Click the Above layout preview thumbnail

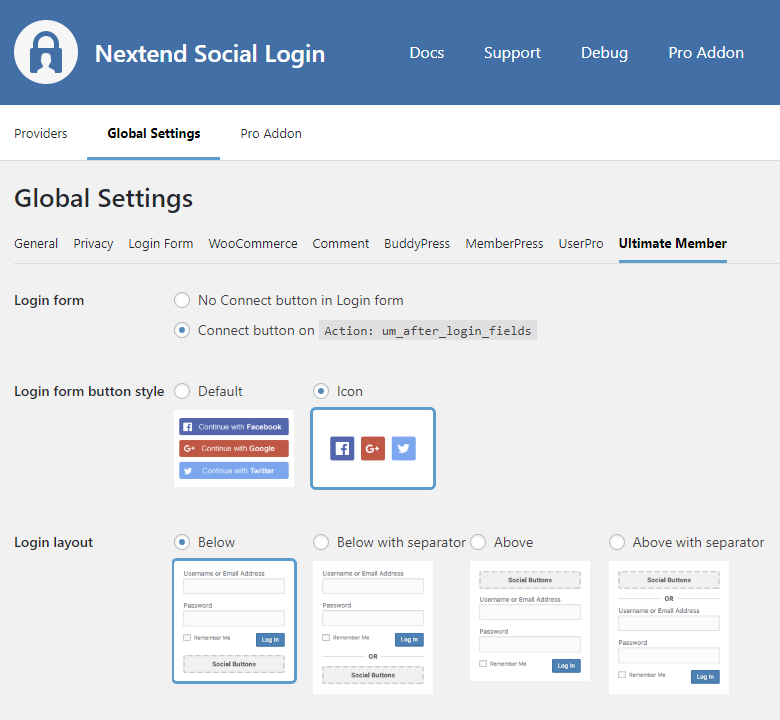point(530,621)
